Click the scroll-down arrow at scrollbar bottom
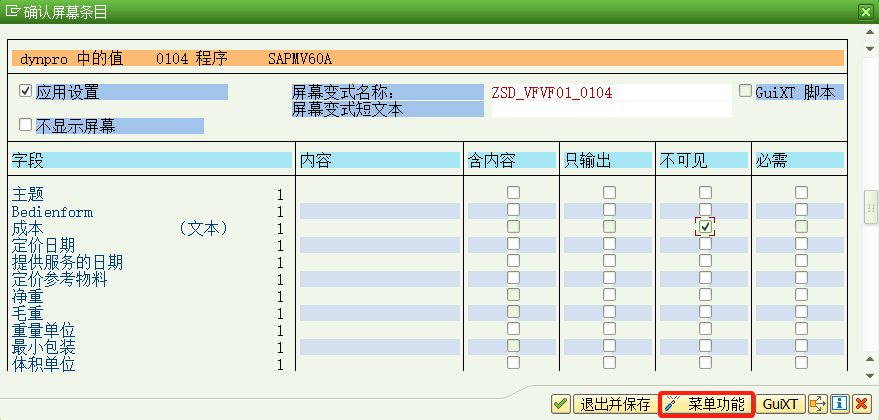This screenshot has height=420, width=879. point(870,375)
